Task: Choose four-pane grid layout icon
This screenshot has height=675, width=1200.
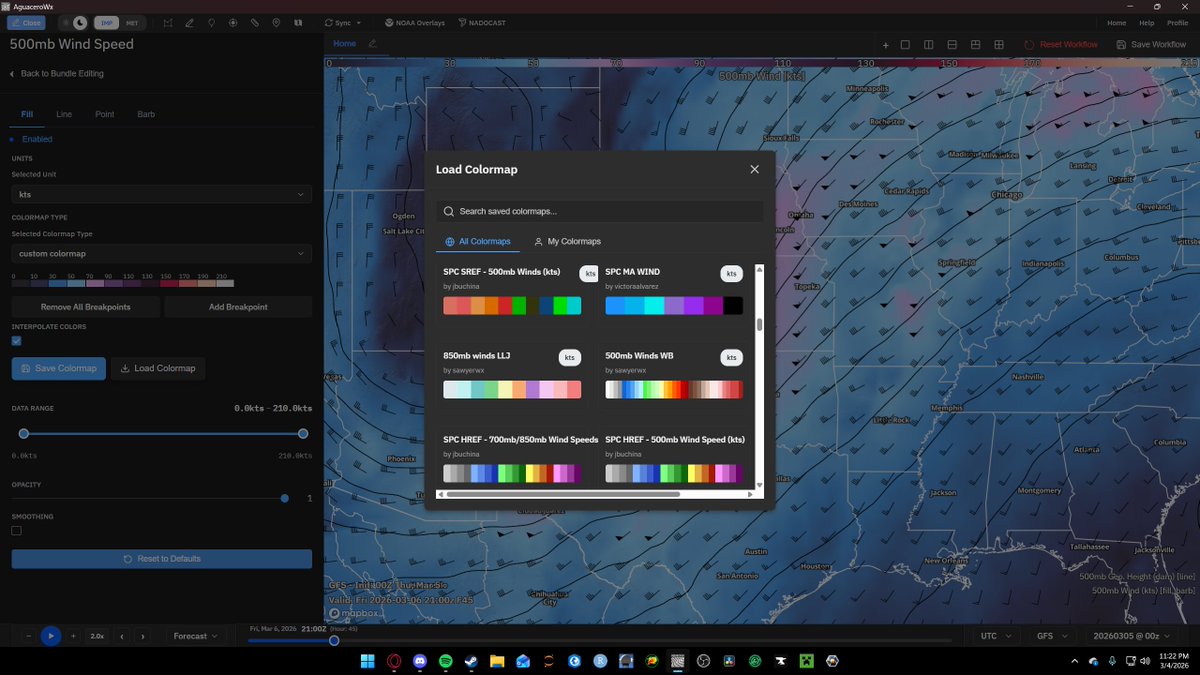Action: click(999, 45)
